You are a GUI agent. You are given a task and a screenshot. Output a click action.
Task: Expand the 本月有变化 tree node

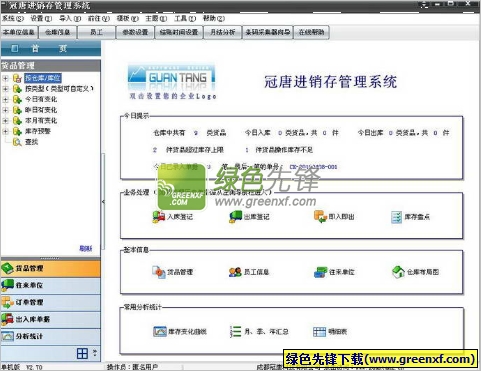[5, 121]
